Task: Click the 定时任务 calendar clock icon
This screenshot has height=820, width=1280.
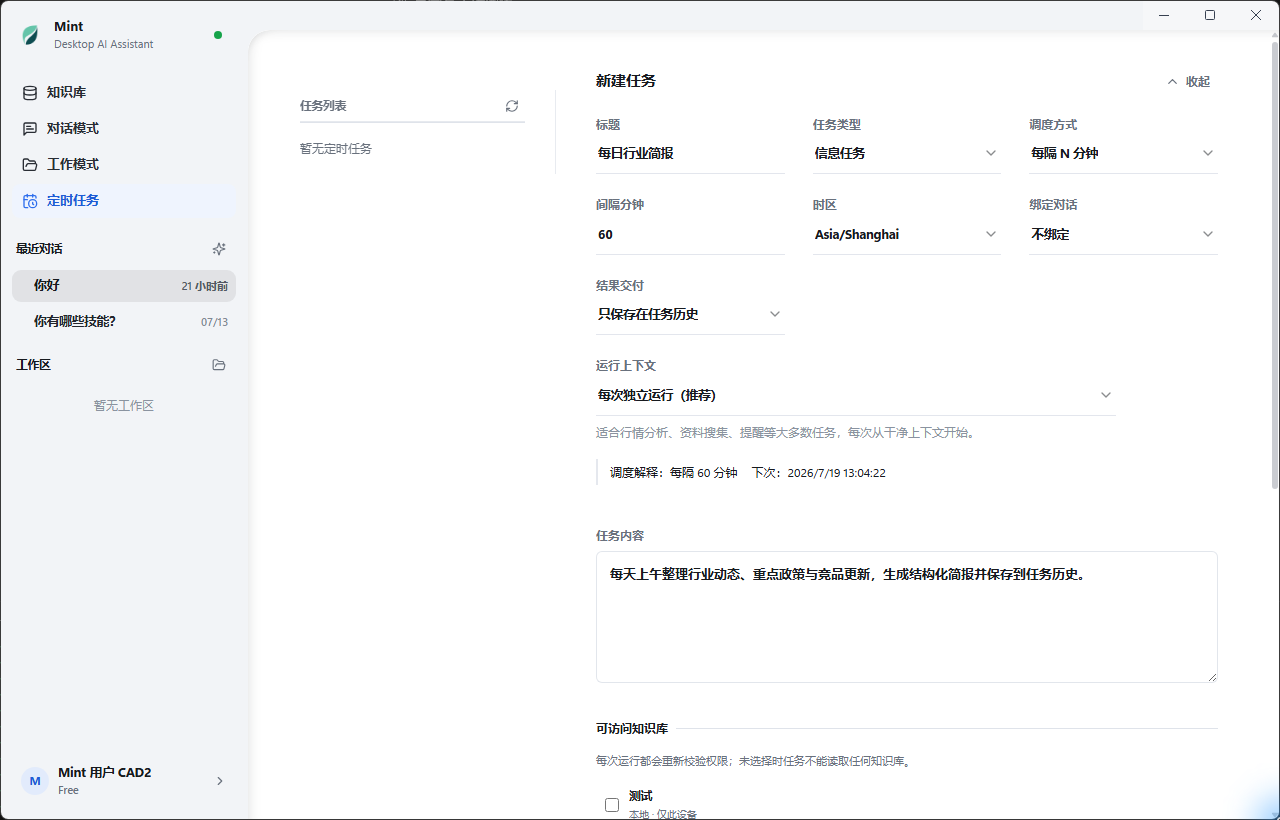Action: click(30, 200)
